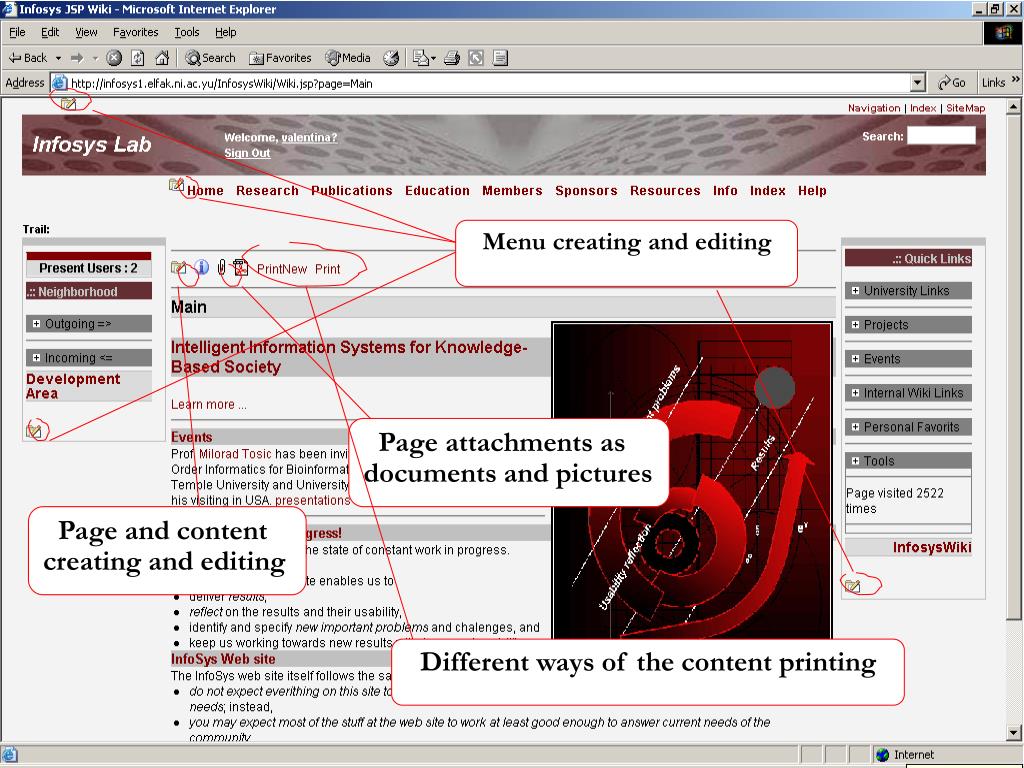
Task: Click the browser Home house icon in toolbar
Action: point(162,58)
